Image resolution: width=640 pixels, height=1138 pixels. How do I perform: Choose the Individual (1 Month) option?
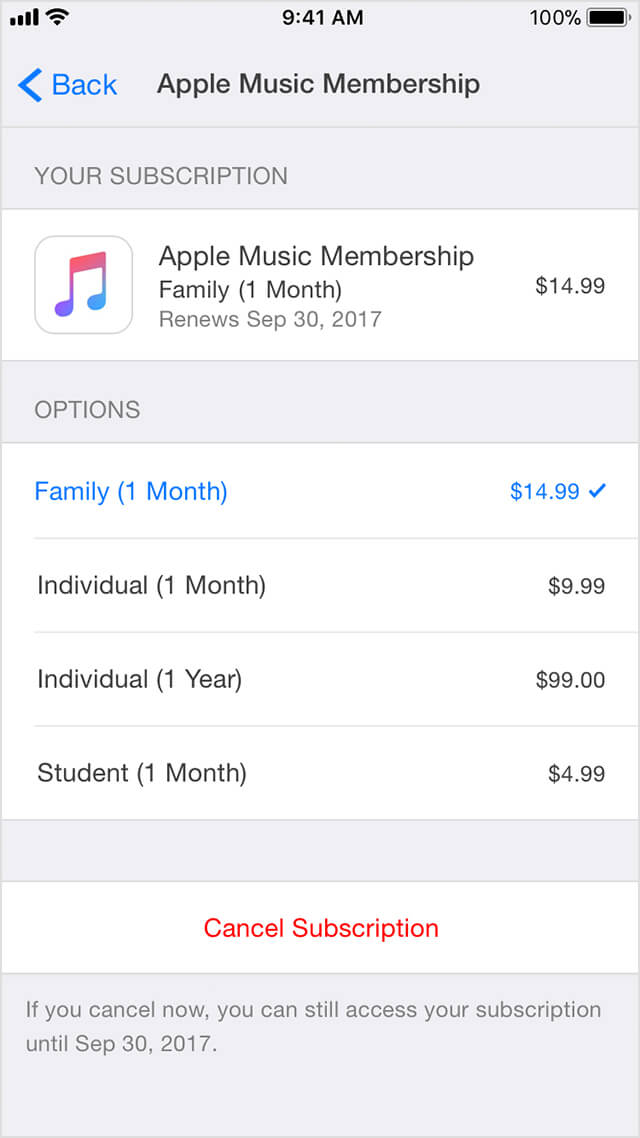(150, 585)
